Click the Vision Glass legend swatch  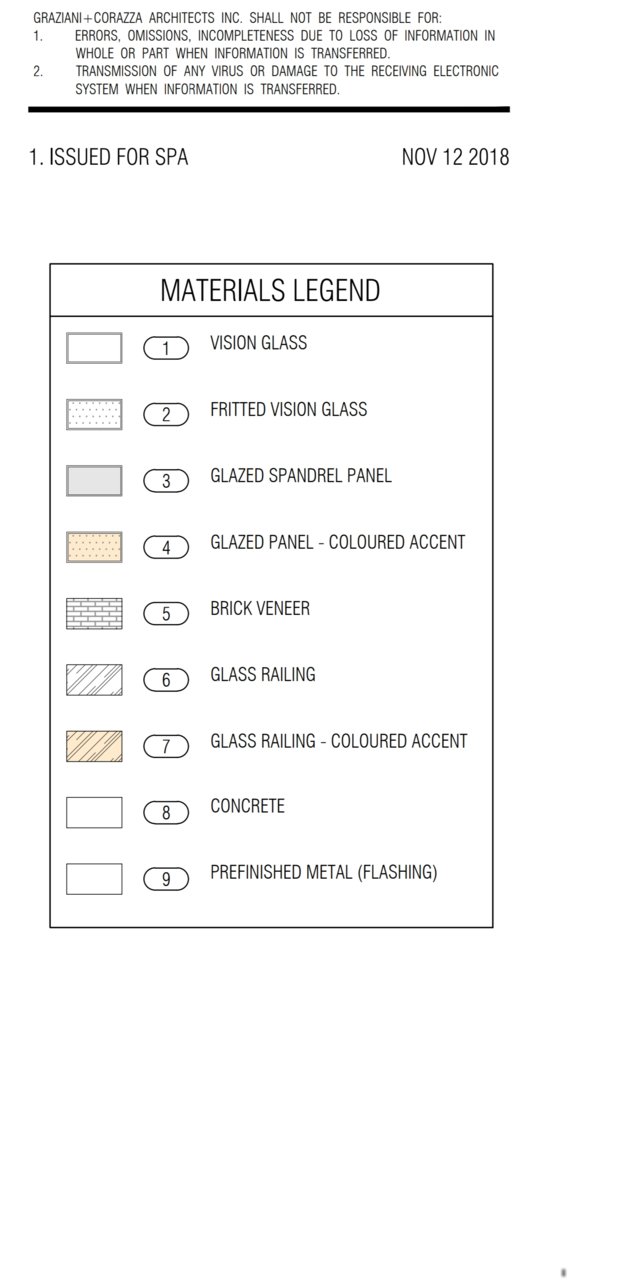[x=94, y=348]
